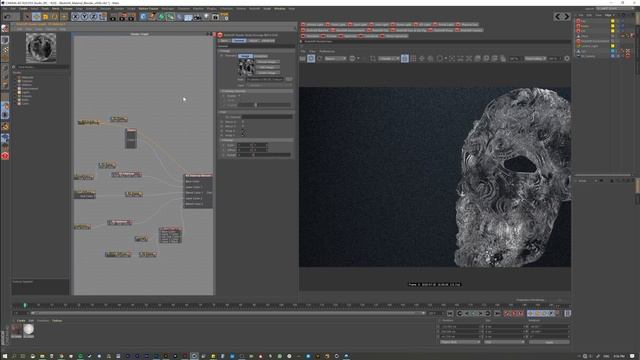Toggle the Z axis lock
Image resolution: width=640 pixels, height=360 pixels.
tap(93, 17)
